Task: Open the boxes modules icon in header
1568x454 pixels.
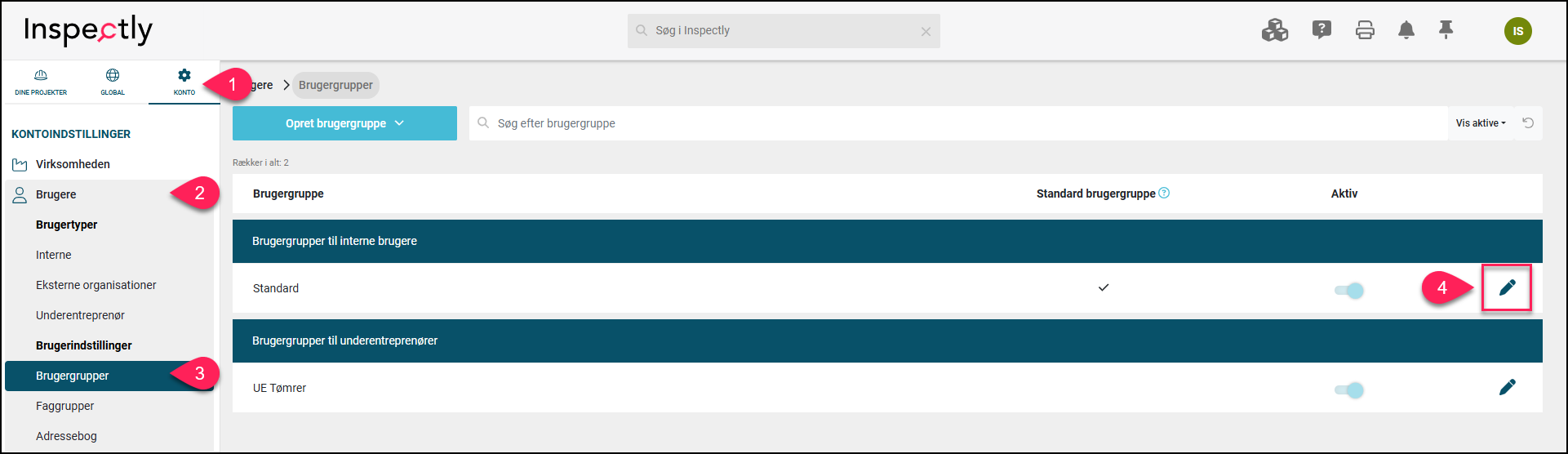Action: (1274, 30)
